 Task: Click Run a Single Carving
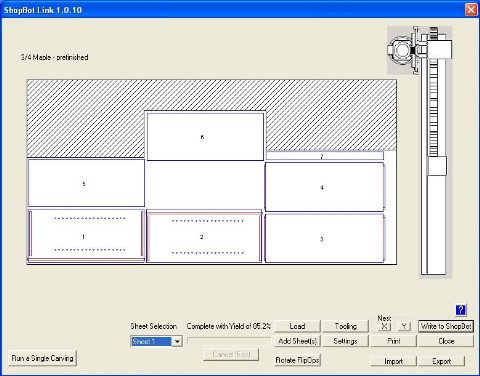point(42,358)
